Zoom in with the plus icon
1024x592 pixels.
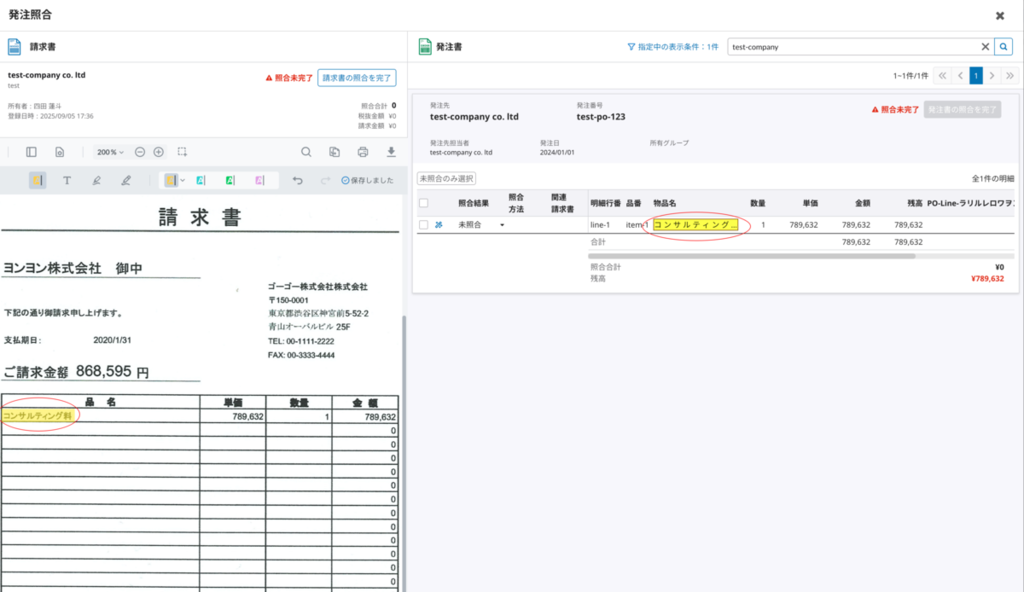(159, 152)
